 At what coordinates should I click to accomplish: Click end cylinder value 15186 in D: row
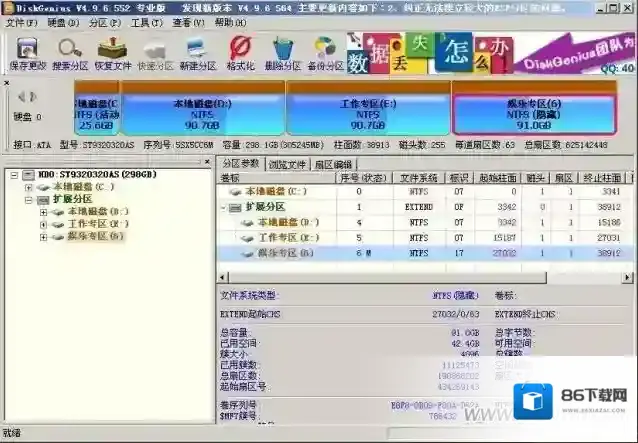(x=609, y=222)
